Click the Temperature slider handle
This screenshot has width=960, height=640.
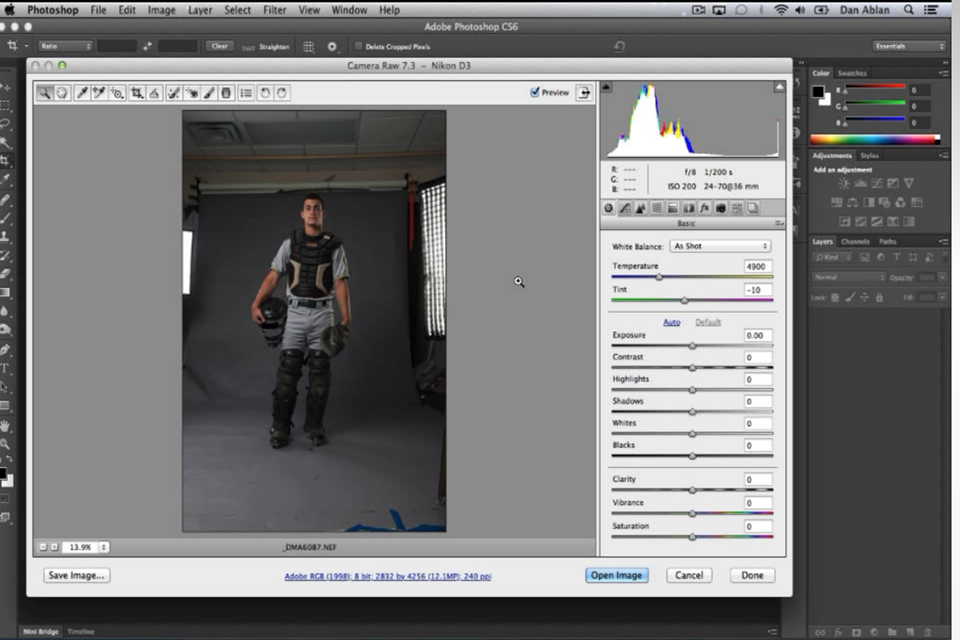[x=659, y=277]
